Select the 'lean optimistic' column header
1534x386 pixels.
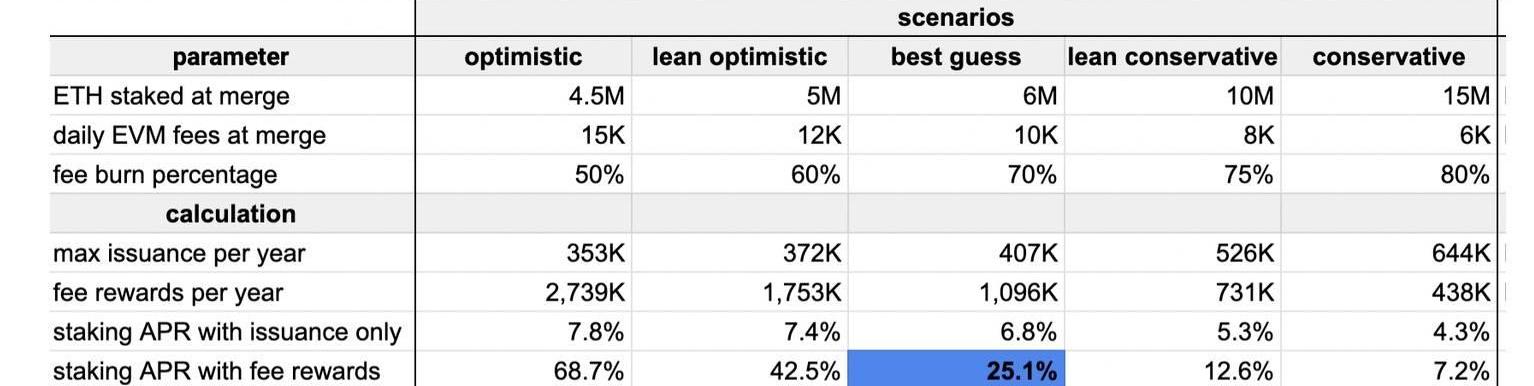[740, 57]
